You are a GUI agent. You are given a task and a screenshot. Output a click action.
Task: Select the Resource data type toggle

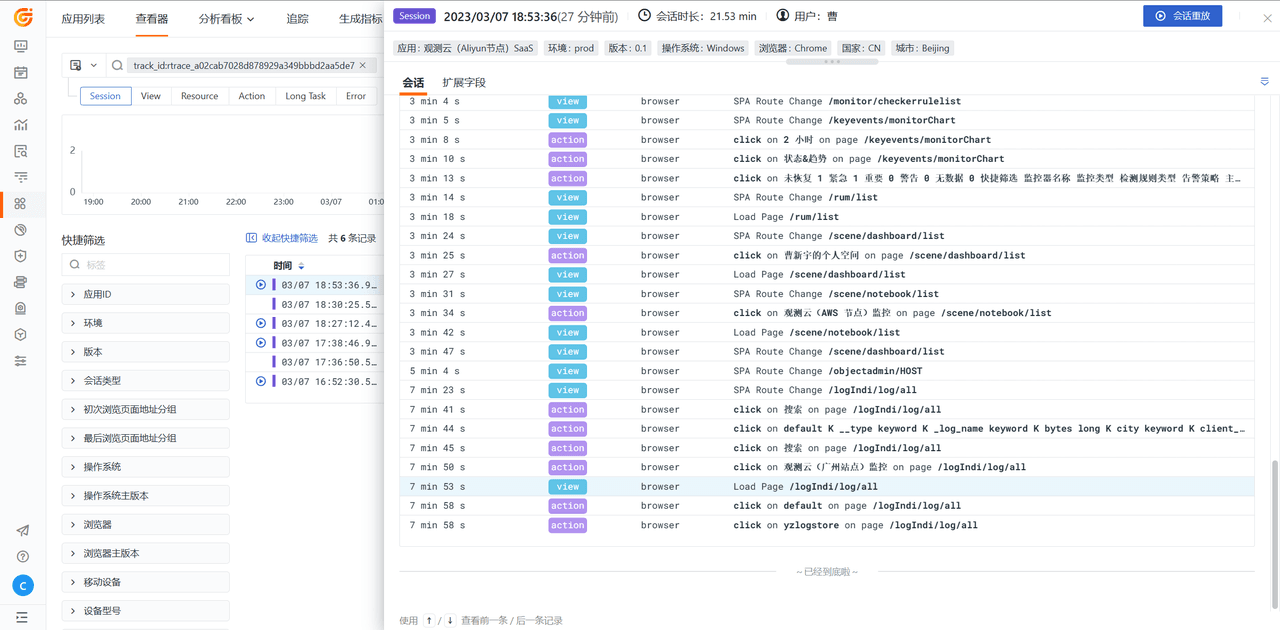pyautogui.click(x=199, y=96)
